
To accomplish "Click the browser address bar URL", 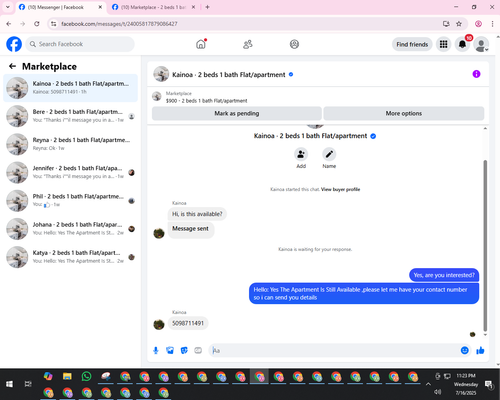I will [x=119, y=24].
